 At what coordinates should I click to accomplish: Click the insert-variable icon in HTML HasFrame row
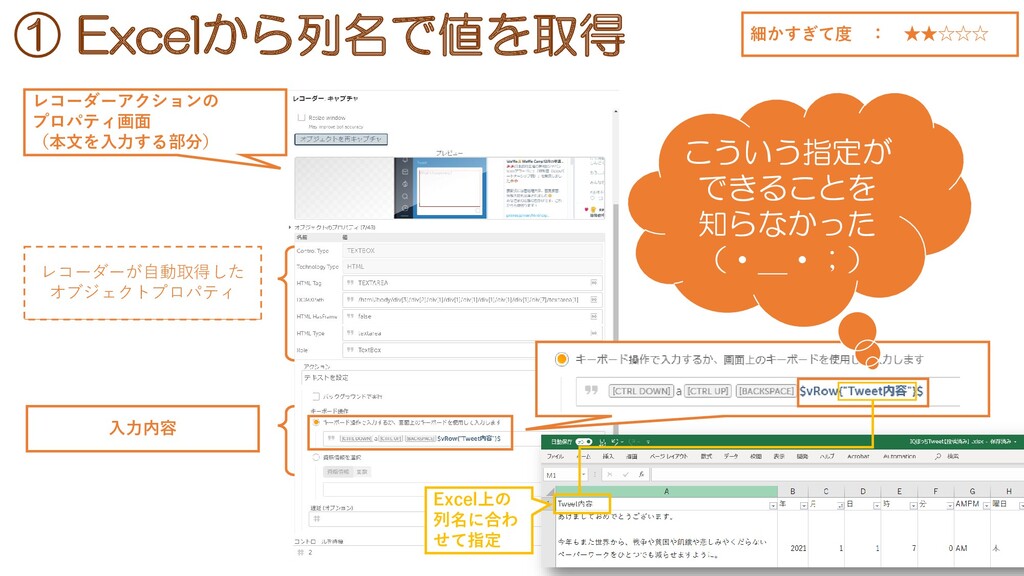[594, 316]
